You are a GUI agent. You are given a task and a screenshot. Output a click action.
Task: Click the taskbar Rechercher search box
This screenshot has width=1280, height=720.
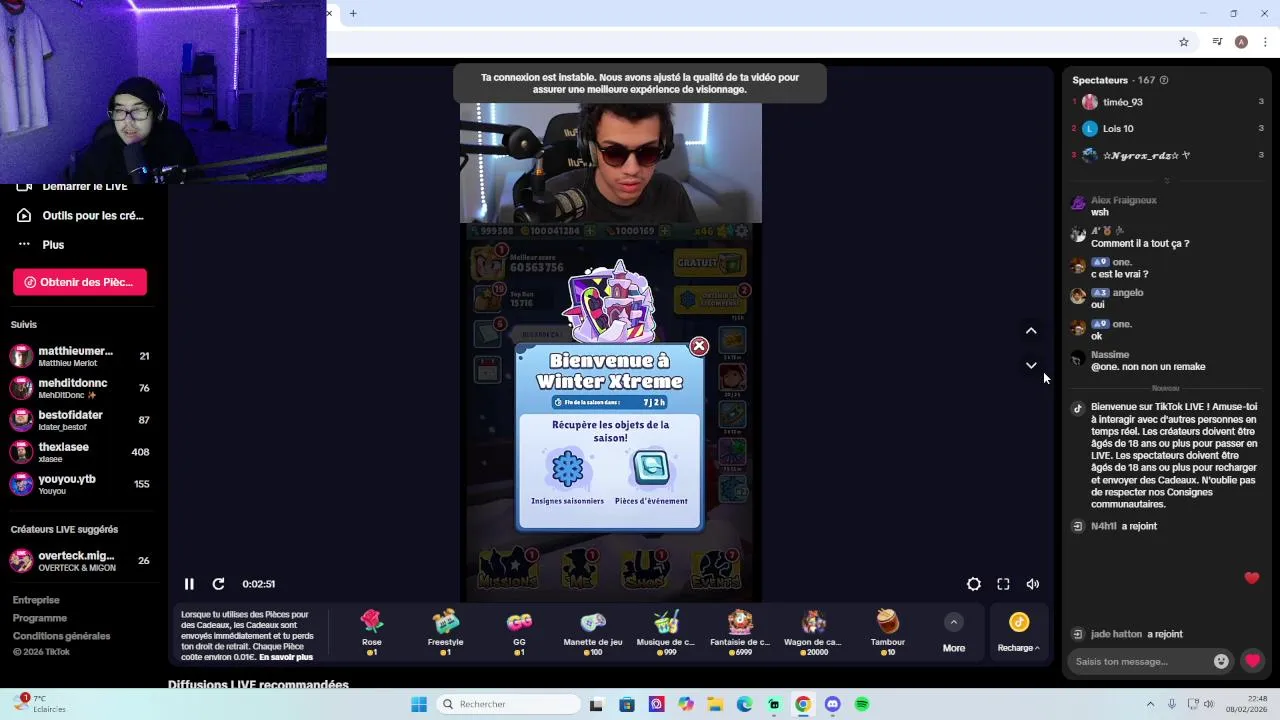click(507, 704)
